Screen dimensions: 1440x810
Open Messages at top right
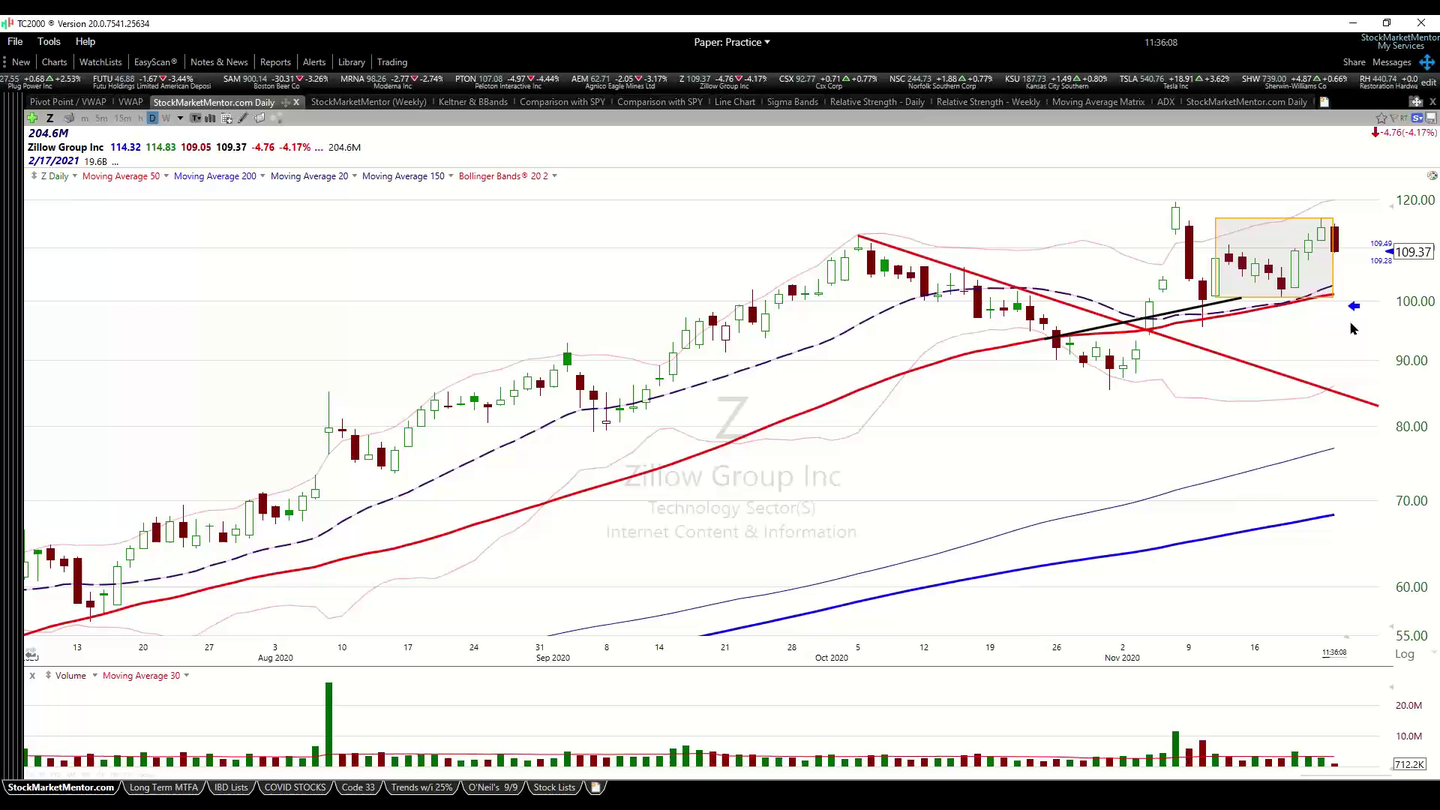point(1392,62)
